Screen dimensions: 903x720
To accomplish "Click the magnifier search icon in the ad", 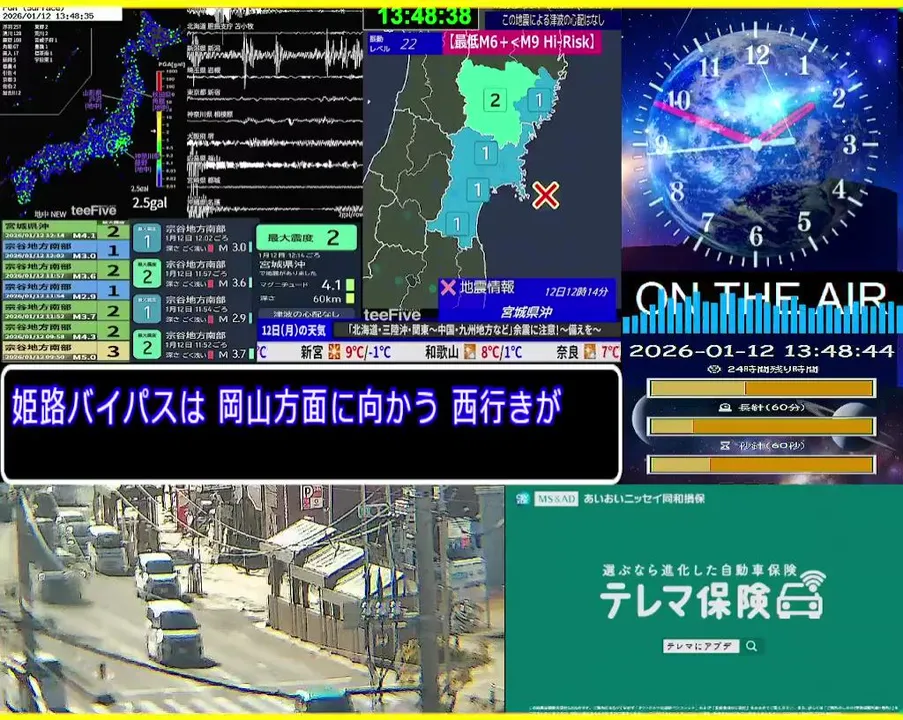I will pos(751,646).
